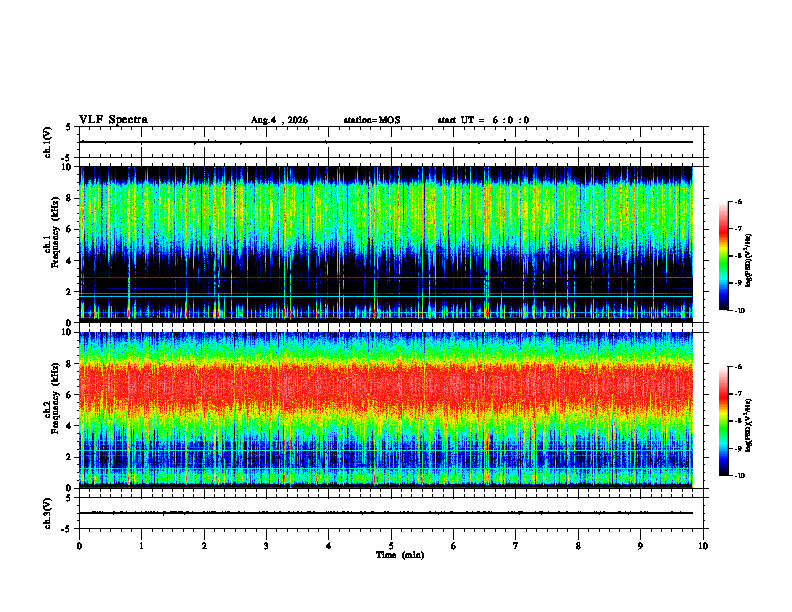
Task: Click the Time (min) axis label
Action: tap(400, 555)
